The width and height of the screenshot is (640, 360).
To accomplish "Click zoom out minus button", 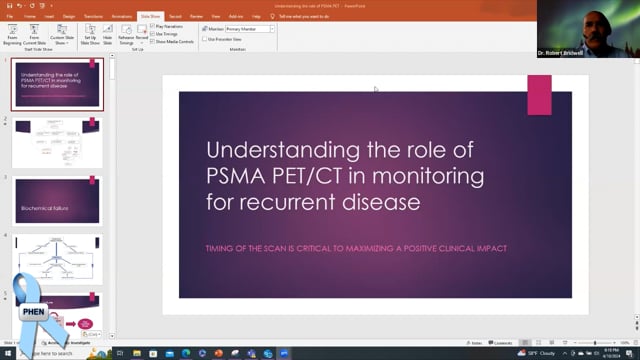I will (575, 343).
